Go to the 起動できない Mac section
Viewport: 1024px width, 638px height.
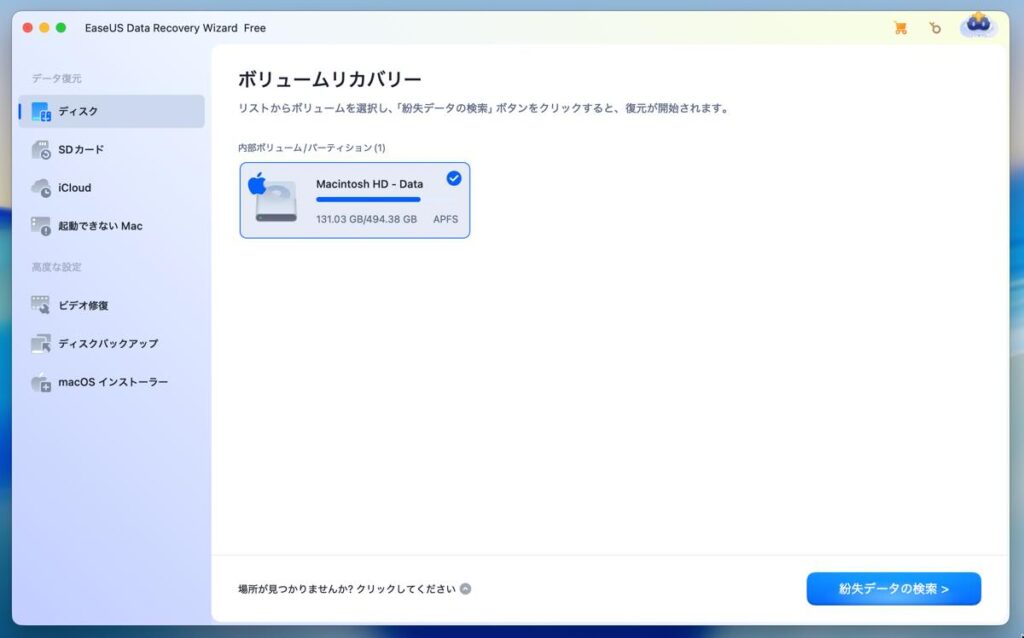(100, 226)
